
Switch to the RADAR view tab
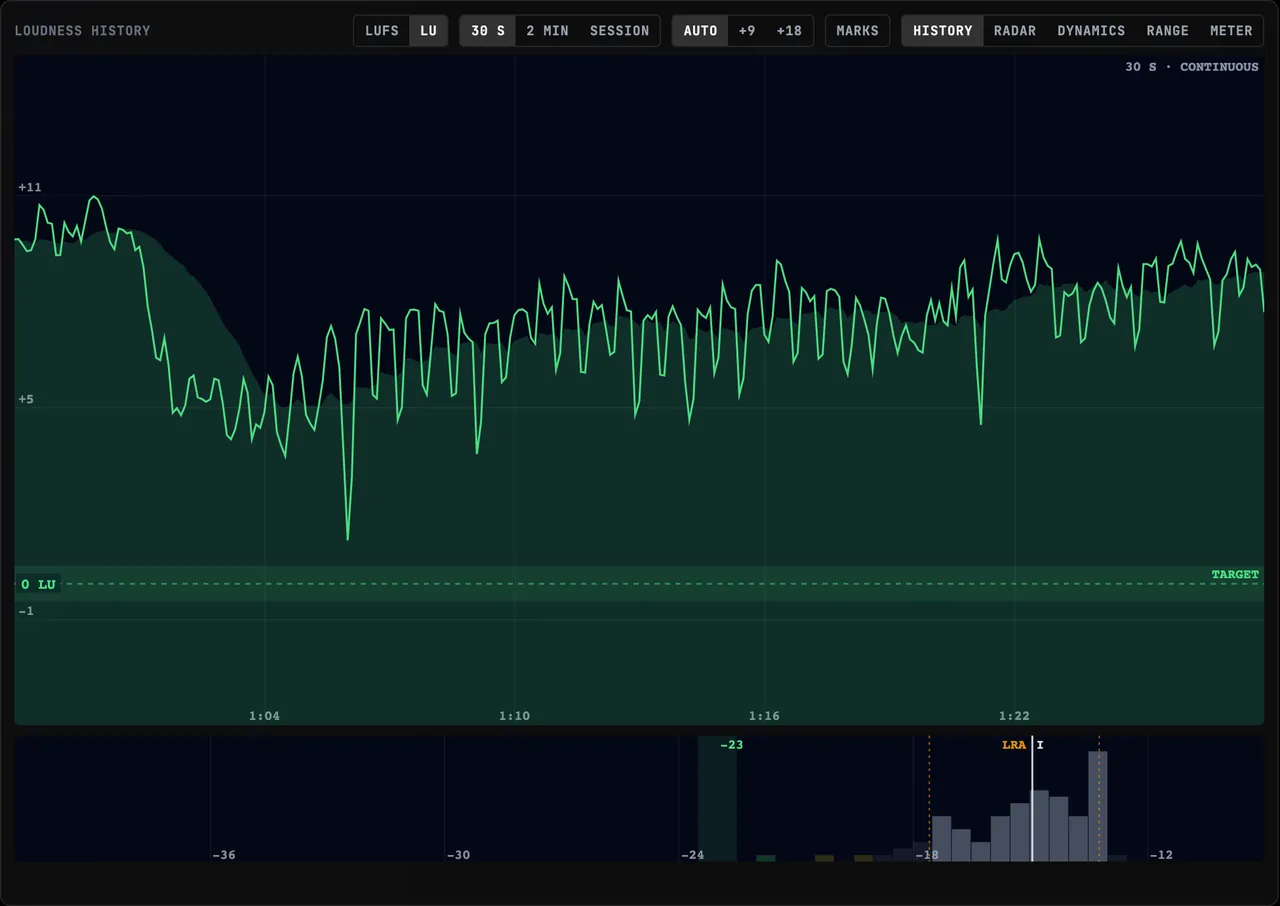[1014, 31]
